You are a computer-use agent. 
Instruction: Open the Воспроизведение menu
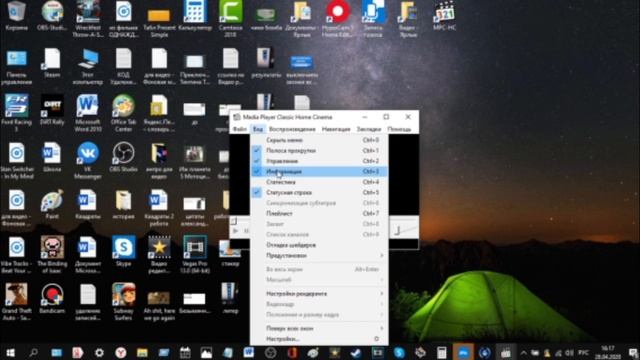pyautogui.click(x=292, y=129)
